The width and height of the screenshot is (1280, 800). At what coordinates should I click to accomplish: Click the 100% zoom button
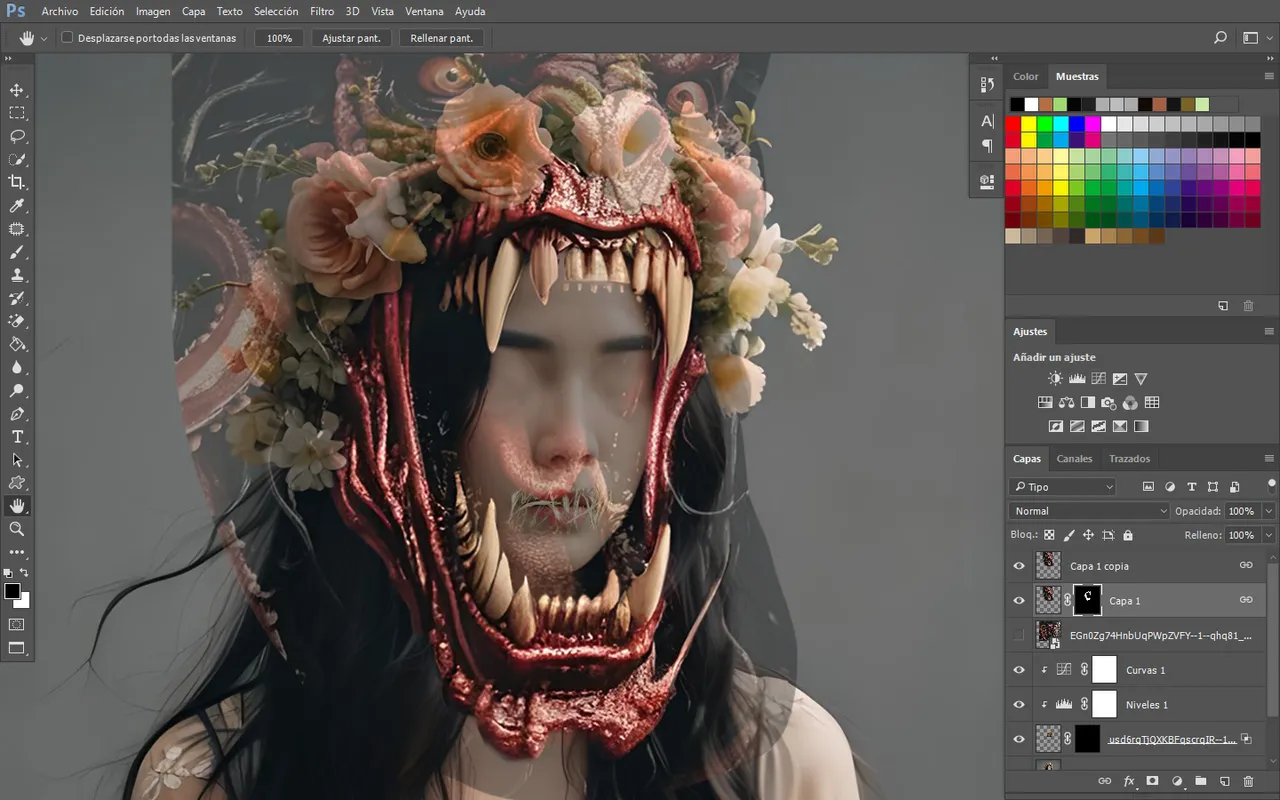(280, 38)
